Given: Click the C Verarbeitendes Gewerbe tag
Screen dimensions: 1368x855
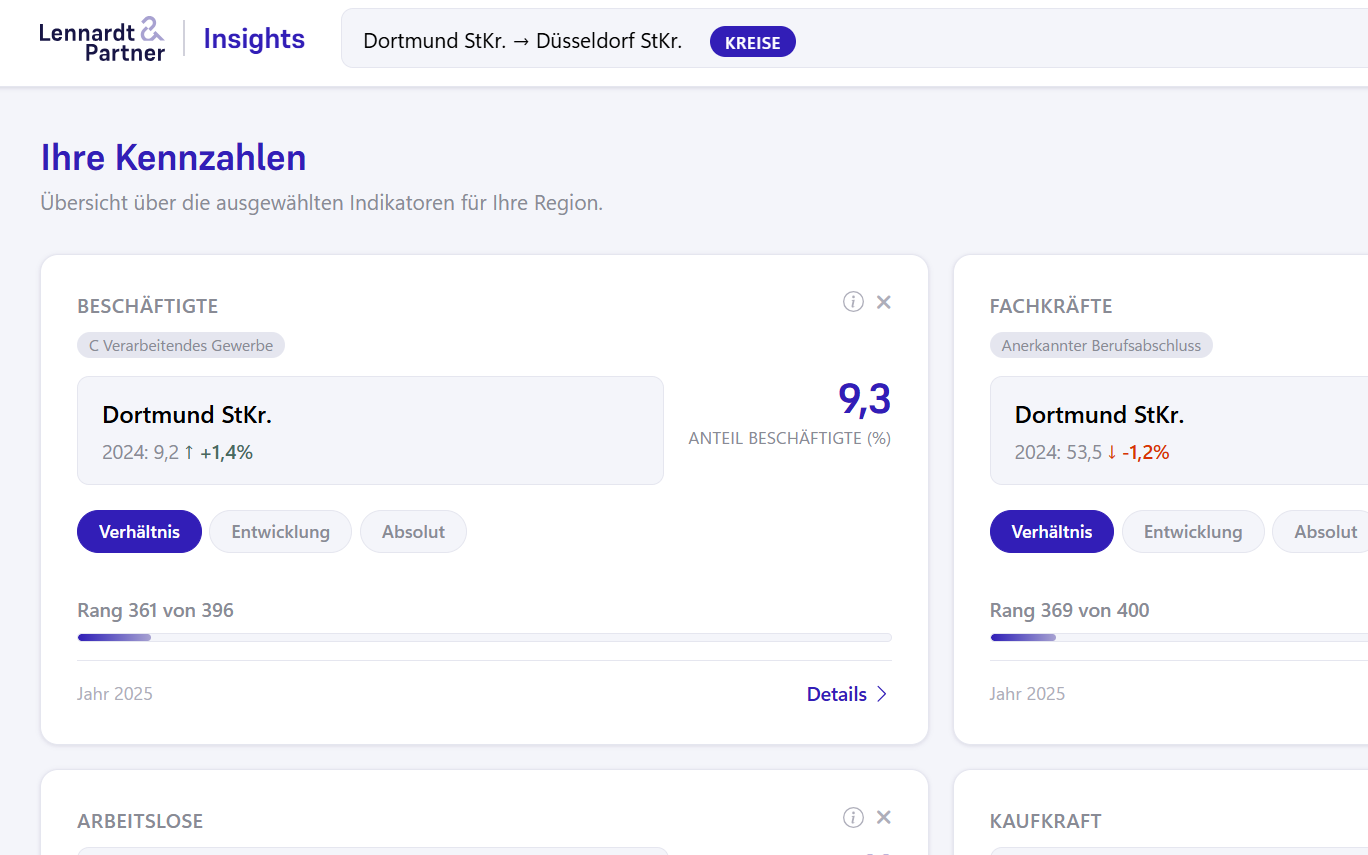Looking at the screenshot, I should point(181,346).
